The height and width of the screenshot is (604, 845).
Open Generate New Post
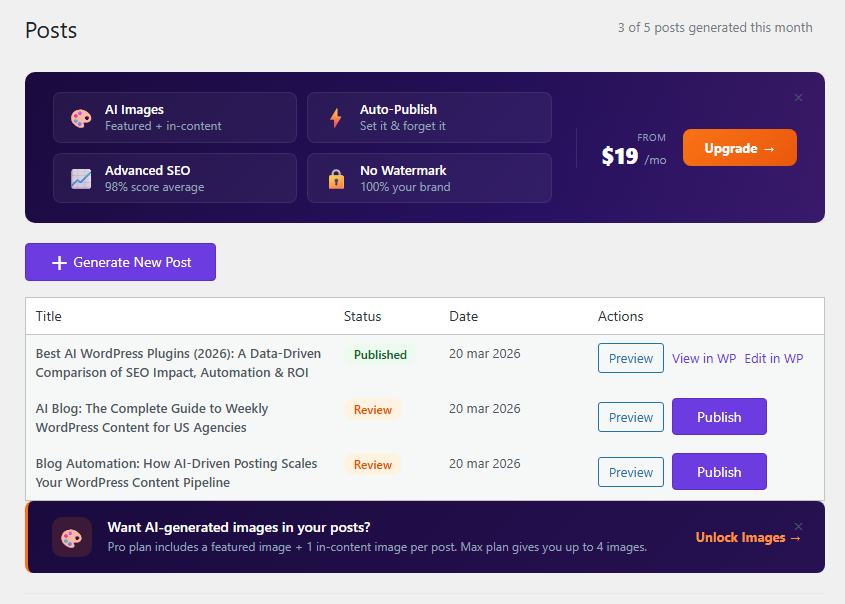[120, 262]
